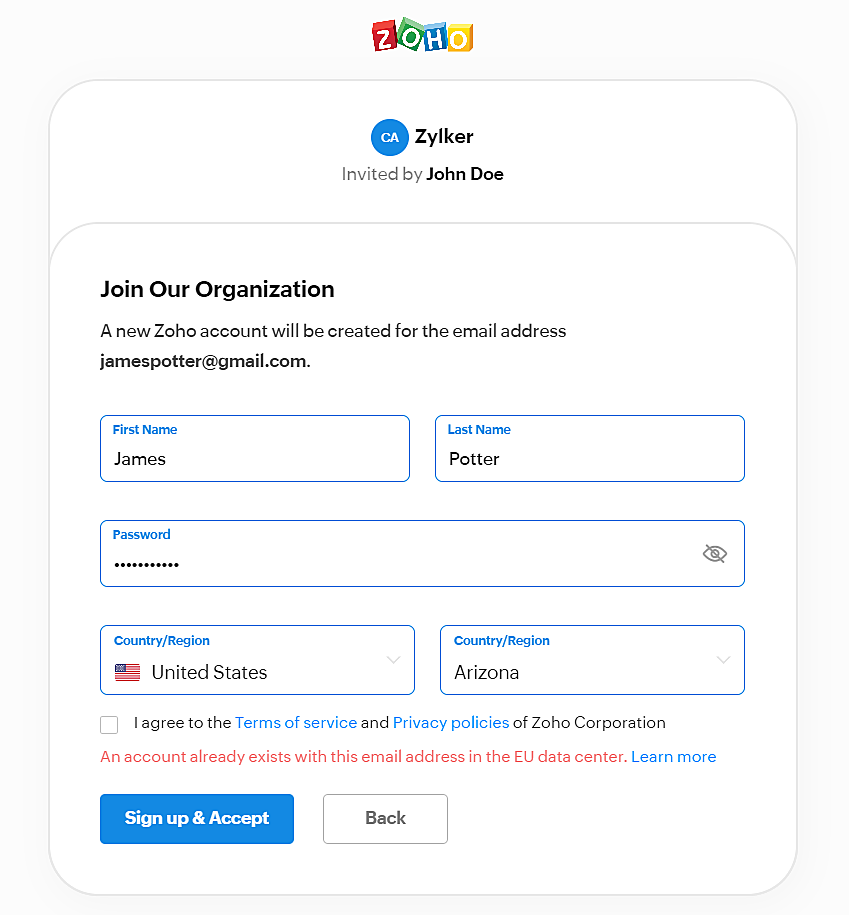This screenshot has height=915, width=849.
Task: Expand the United States country dropdown arrow
Action: [393, 660]
